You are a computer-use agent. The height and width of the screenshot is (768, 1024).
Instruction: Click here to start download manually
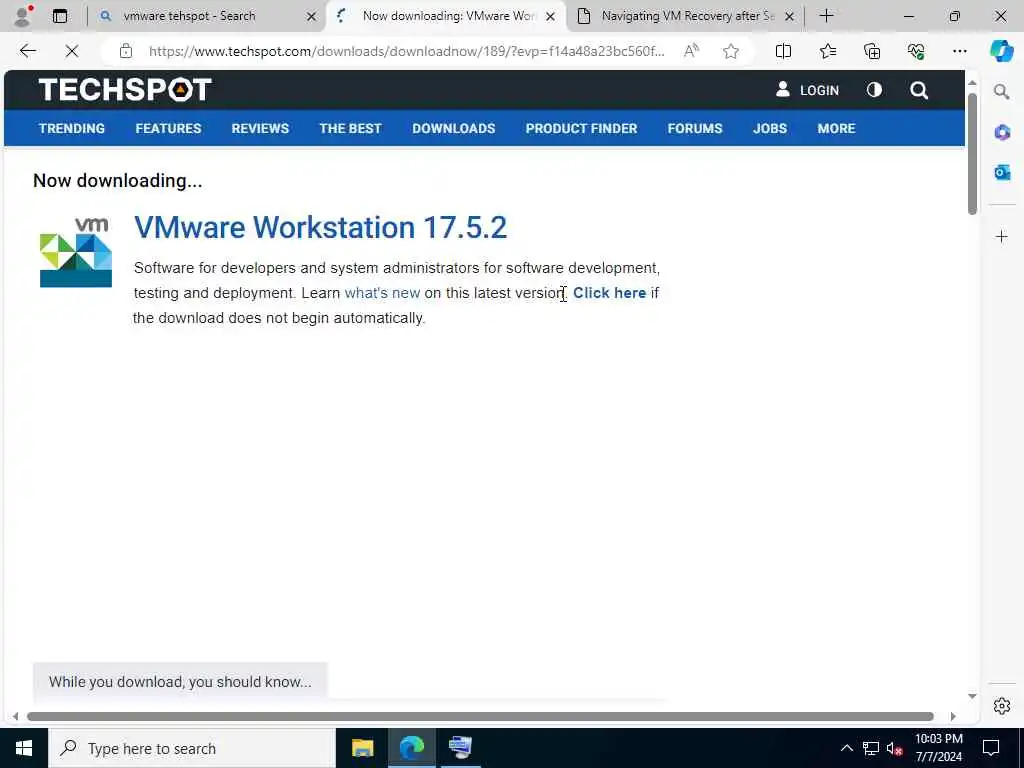click(609, 293)
